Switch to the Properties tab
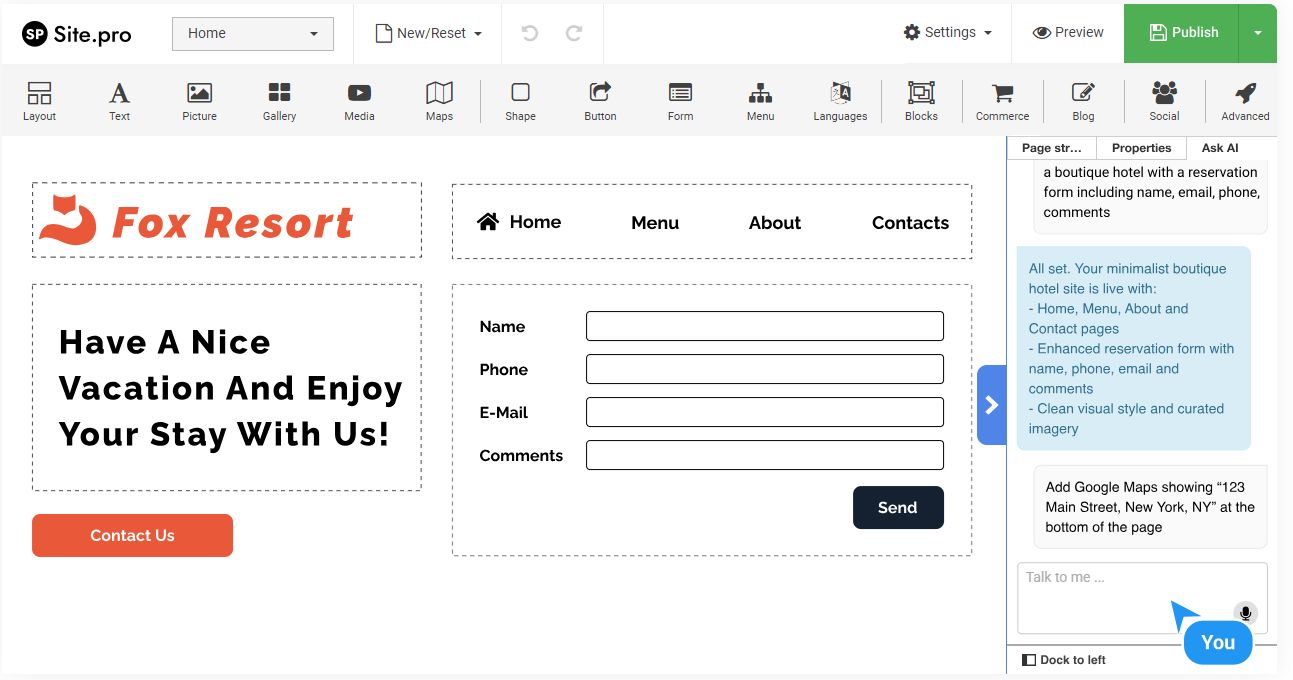The height and width of the screenshot is (680, 1293). 1141,148
